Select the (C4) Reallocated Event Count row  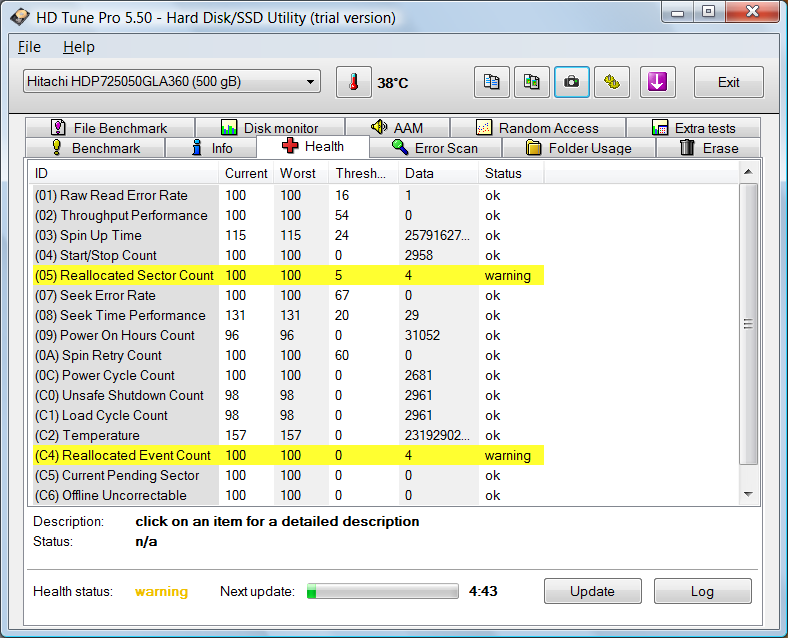pos(288,455)
